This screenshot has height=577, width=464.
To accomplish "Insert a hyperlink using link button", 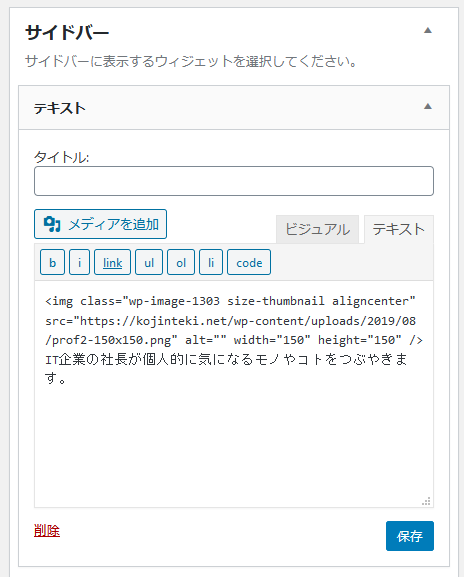I will (x=112, y=262).
